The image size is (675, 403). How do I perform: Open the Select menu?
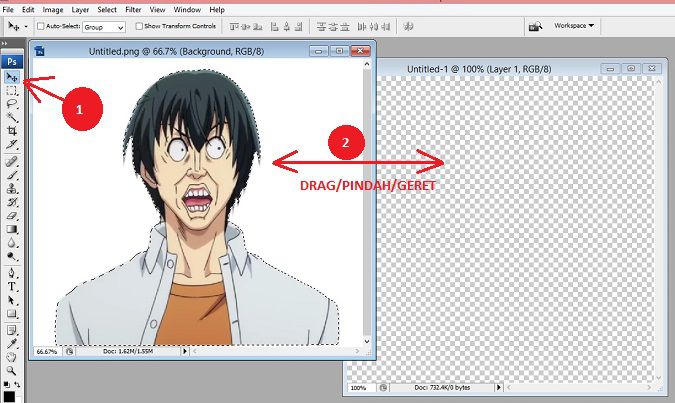pyautogui.click(x=107, y=9)
